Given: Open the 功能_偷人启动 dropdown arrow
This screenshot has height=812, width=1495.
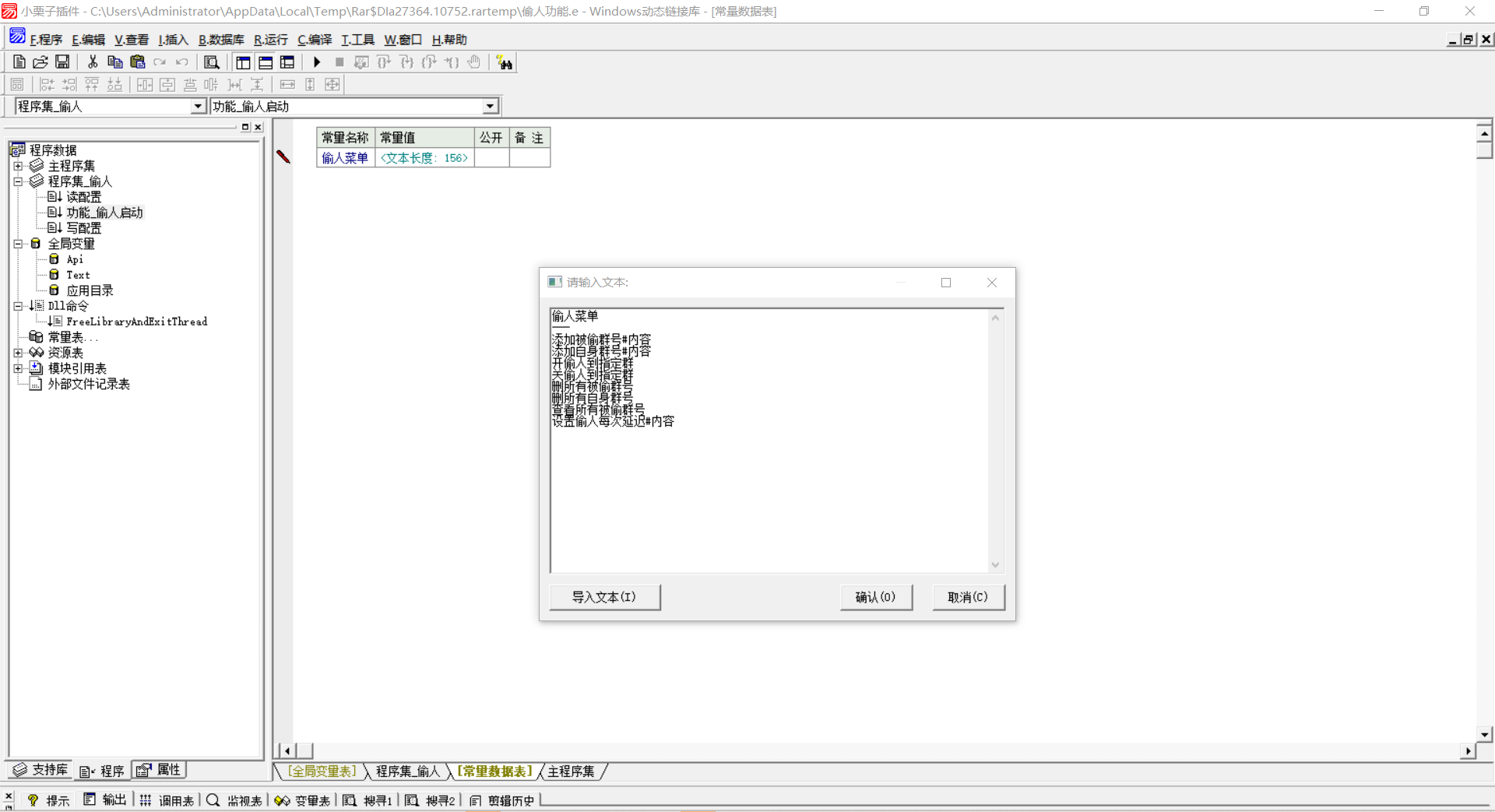Looking at the screenshot, I should [490, 107].
